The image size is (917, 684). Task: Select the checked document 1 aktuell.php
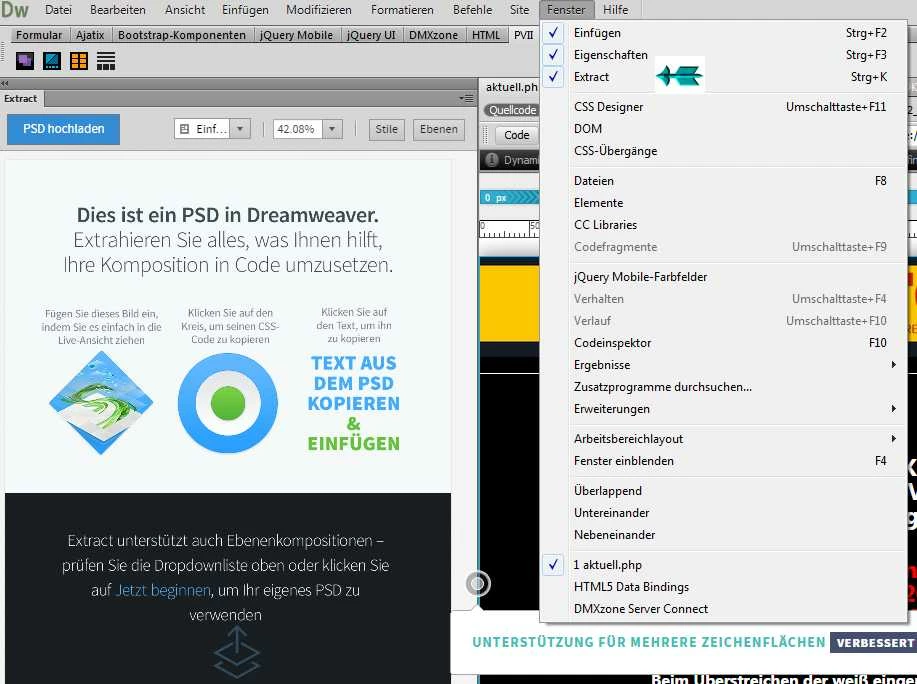(x=723, y=565)
